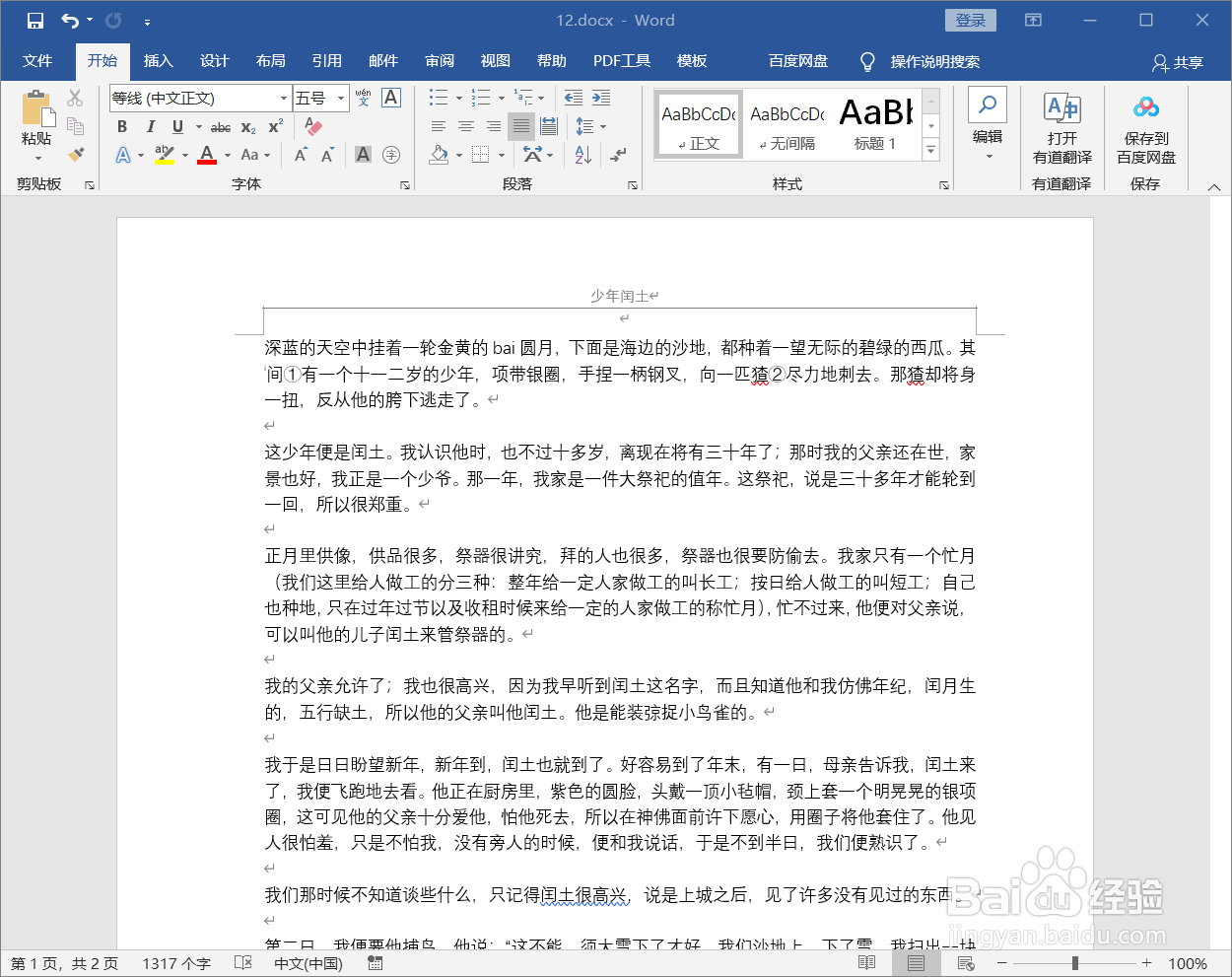Switch to the 插入 tab
Screen dimensions: 1232x977
point(158,61)
